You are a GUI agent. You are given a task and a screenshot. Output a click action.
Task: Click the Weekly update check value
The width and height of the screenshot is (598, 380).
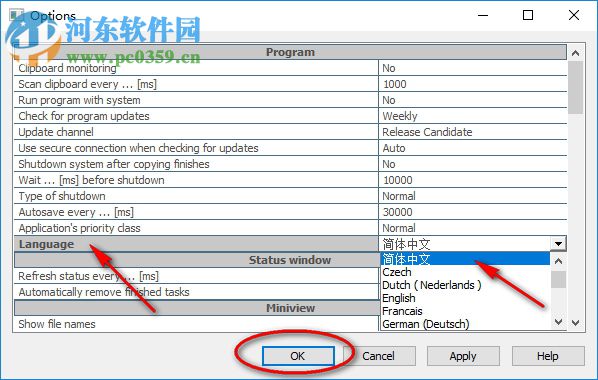pyautogui.click(x=473, y=116)
